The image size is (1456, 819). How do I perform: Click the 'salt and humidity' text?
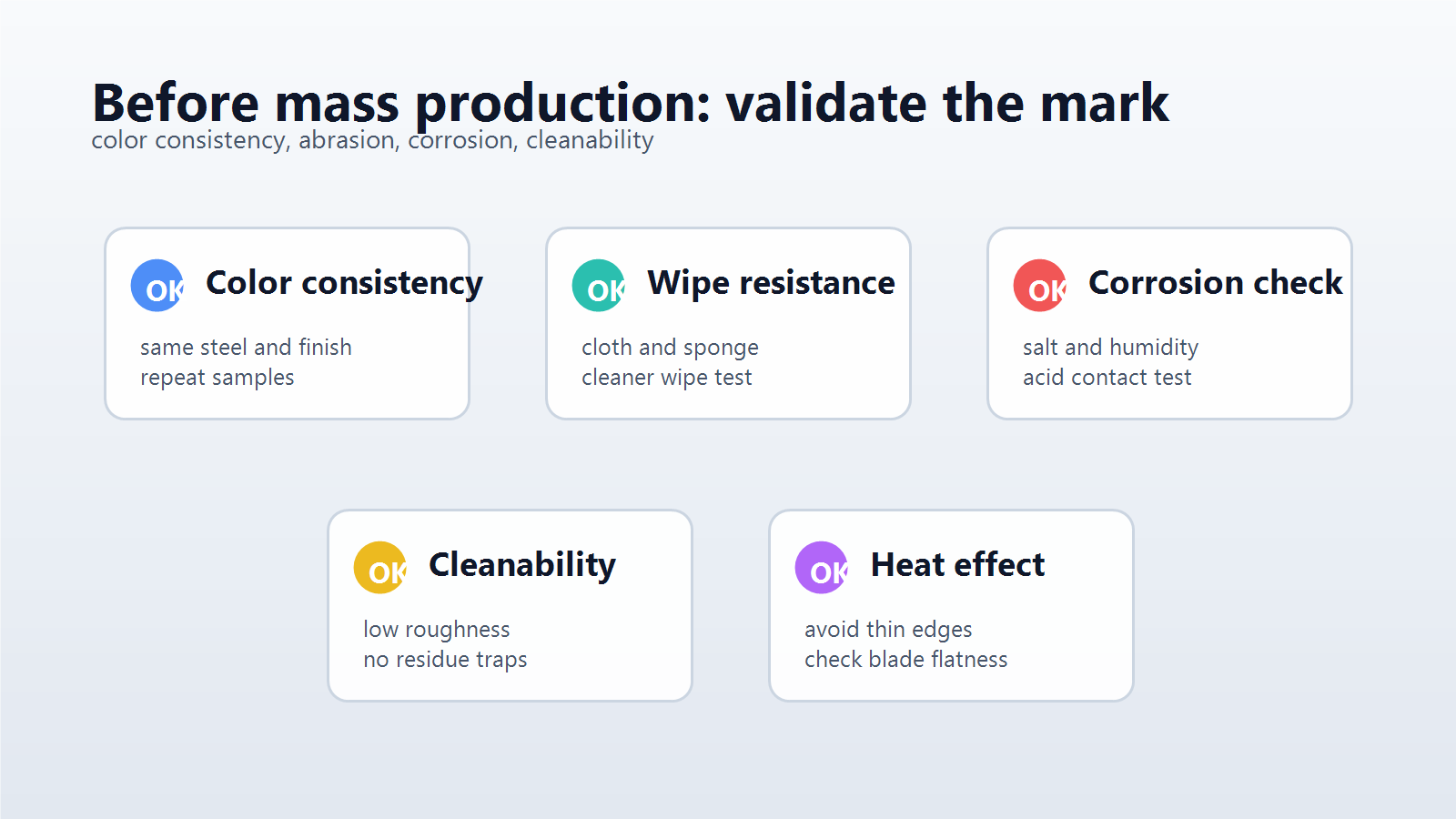tap(1110, 348)
